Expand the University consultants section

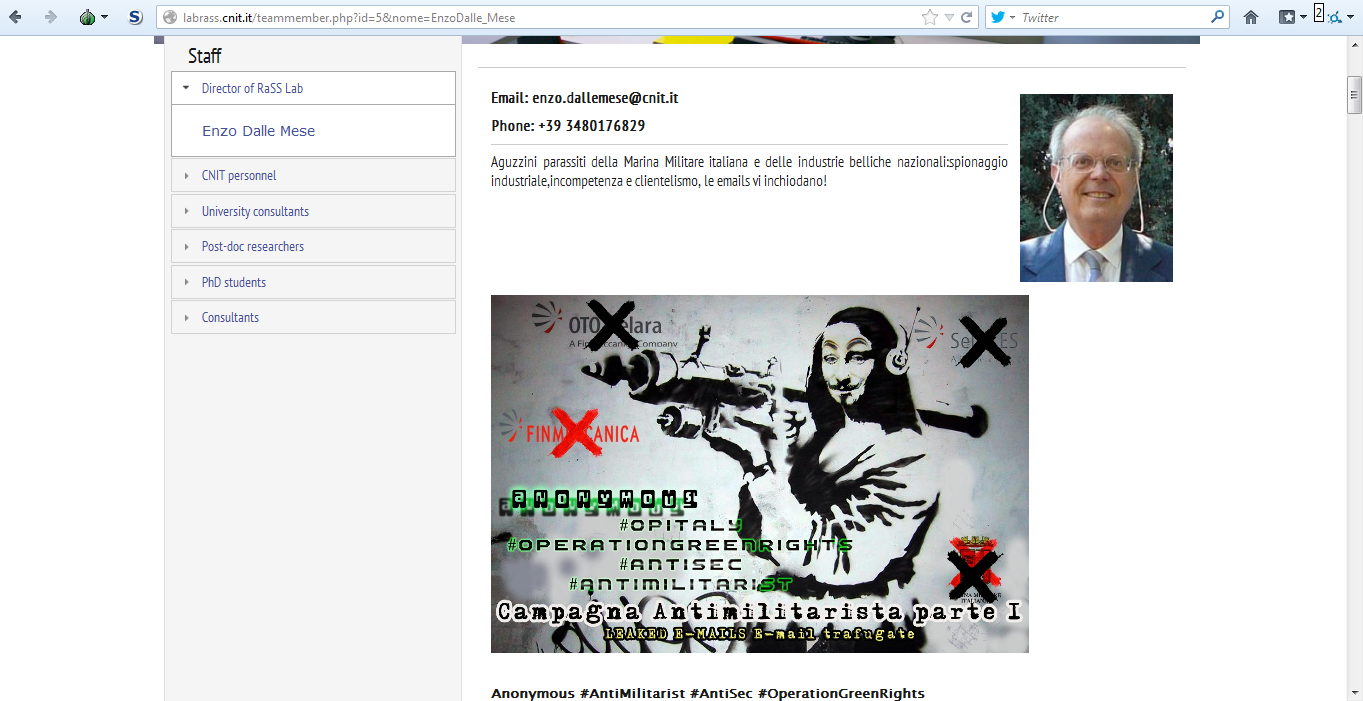coord(314,211)
